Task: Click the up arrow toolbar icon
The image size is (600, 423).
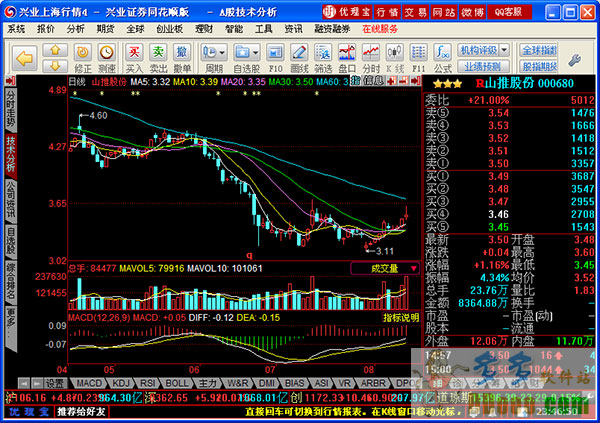Action: [55, 50]
